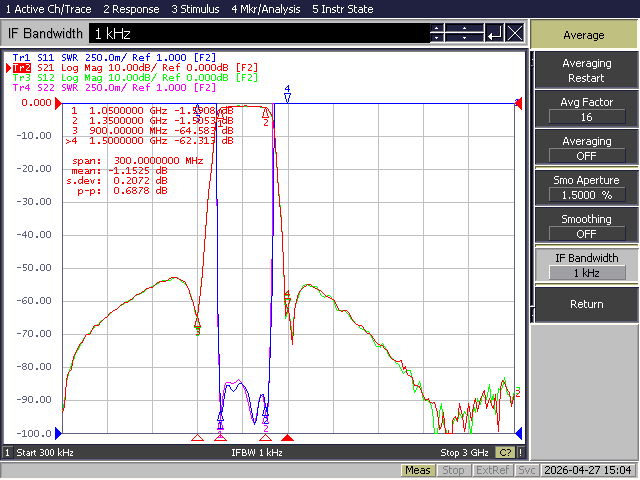Click IFBW 1 kHz in the channel bar

257,453
